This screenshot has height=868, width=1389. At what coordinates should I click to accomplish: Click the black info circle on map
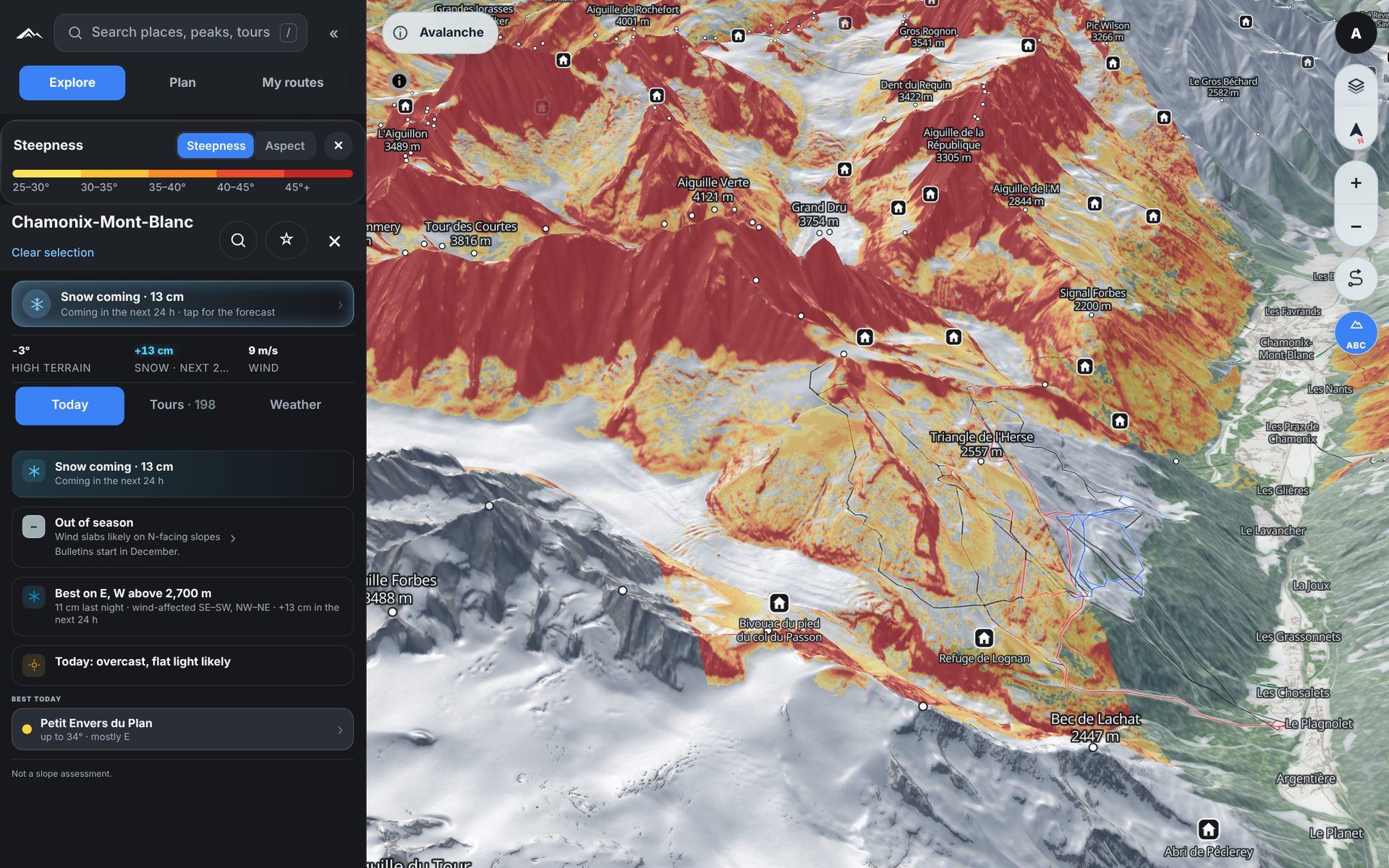(399, 81)
